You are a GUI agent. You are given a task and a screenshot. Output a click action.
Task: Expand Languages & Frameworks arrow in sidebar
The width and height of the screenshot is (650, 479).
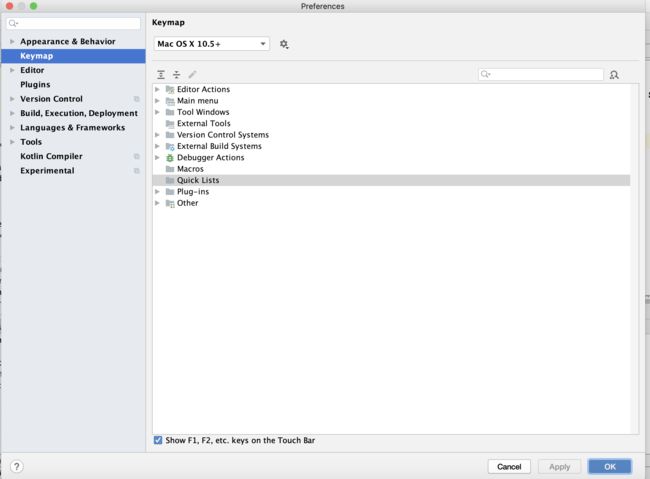click(12, 127)
